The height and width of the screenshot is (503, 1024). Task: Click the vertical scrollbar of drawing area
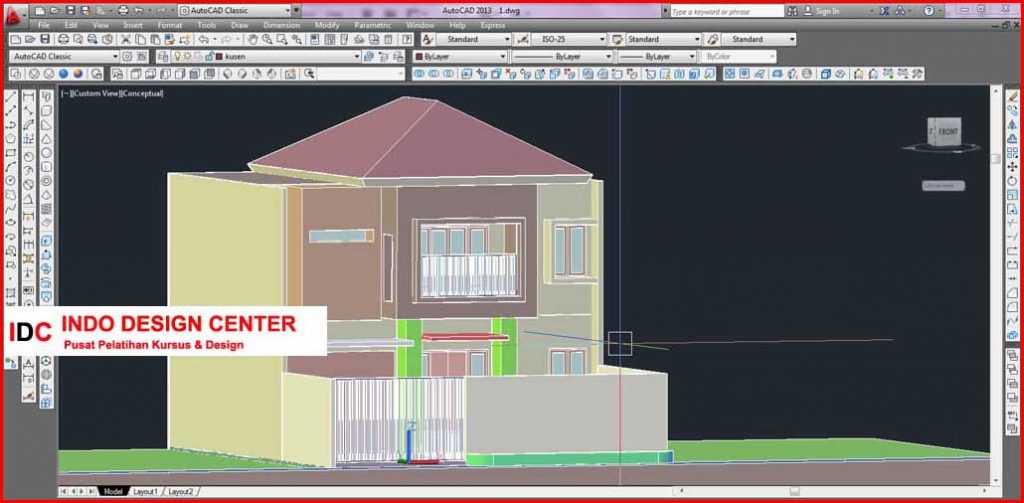click(996, 284)
